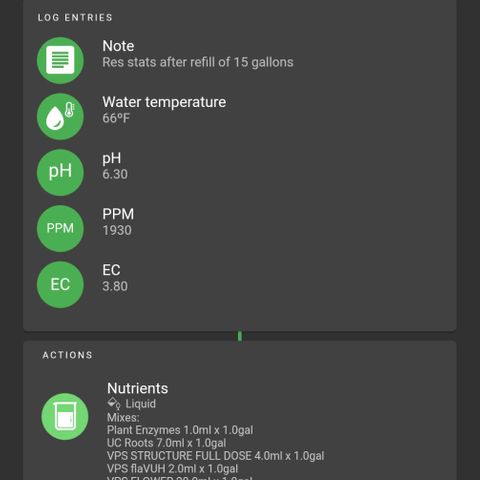Tap the green EC circle icon
Viewport: 480px width, 480px height.
[x=60, y=284]
